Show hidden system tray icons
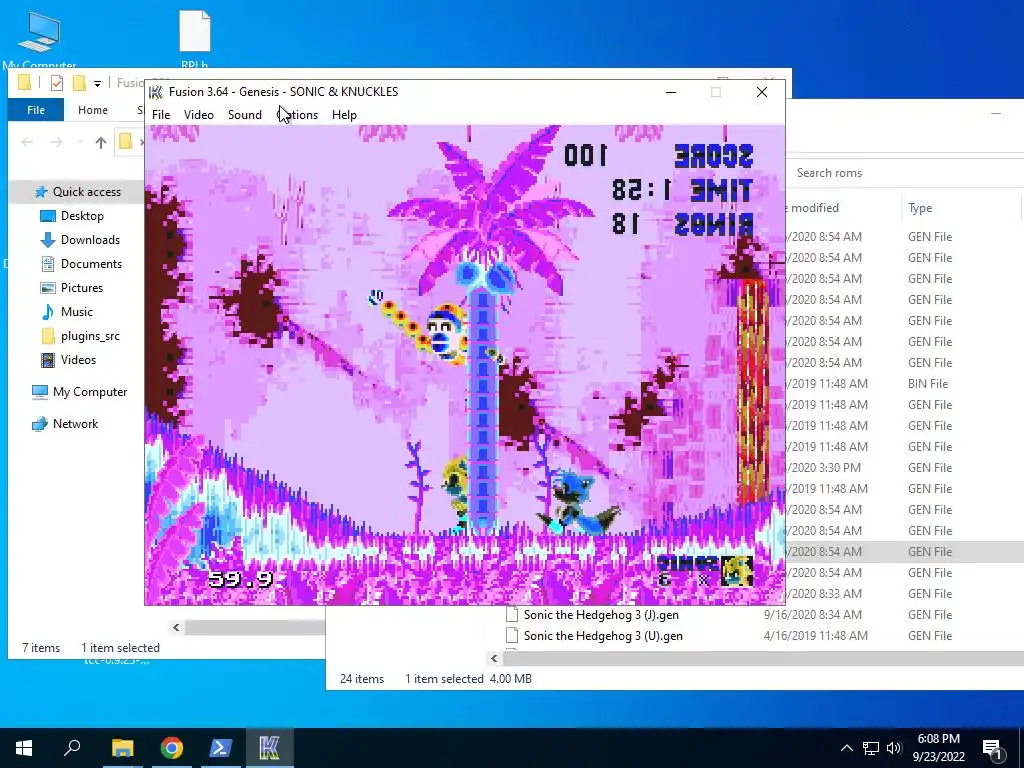Image resolution: width=1024 pixels, height=768 pixels. (x=846, y=748)
